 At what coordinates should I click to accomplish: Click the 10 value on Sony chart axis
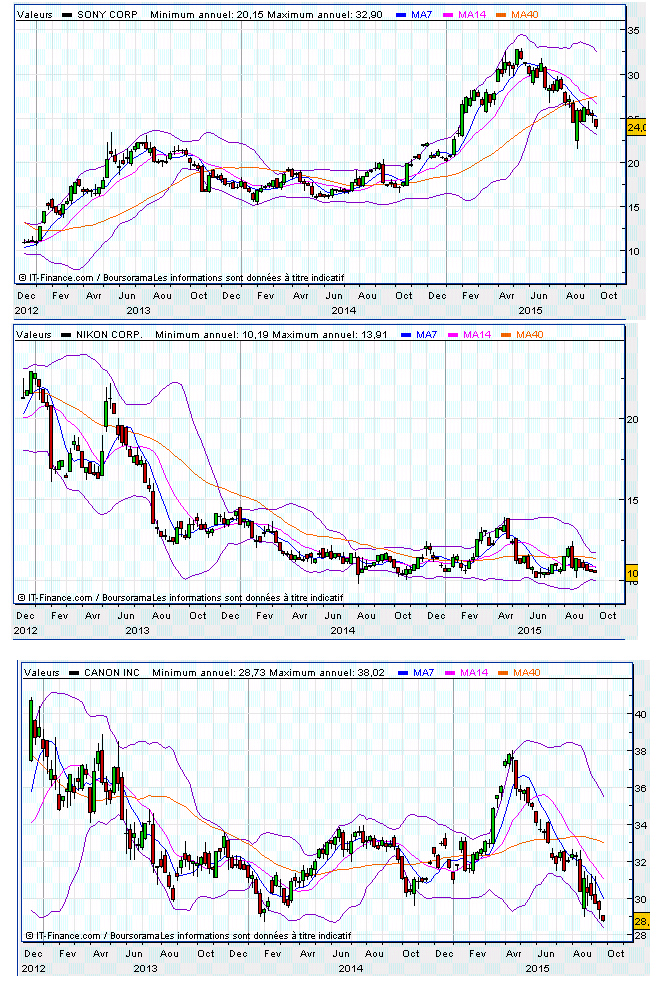point(634,252)
